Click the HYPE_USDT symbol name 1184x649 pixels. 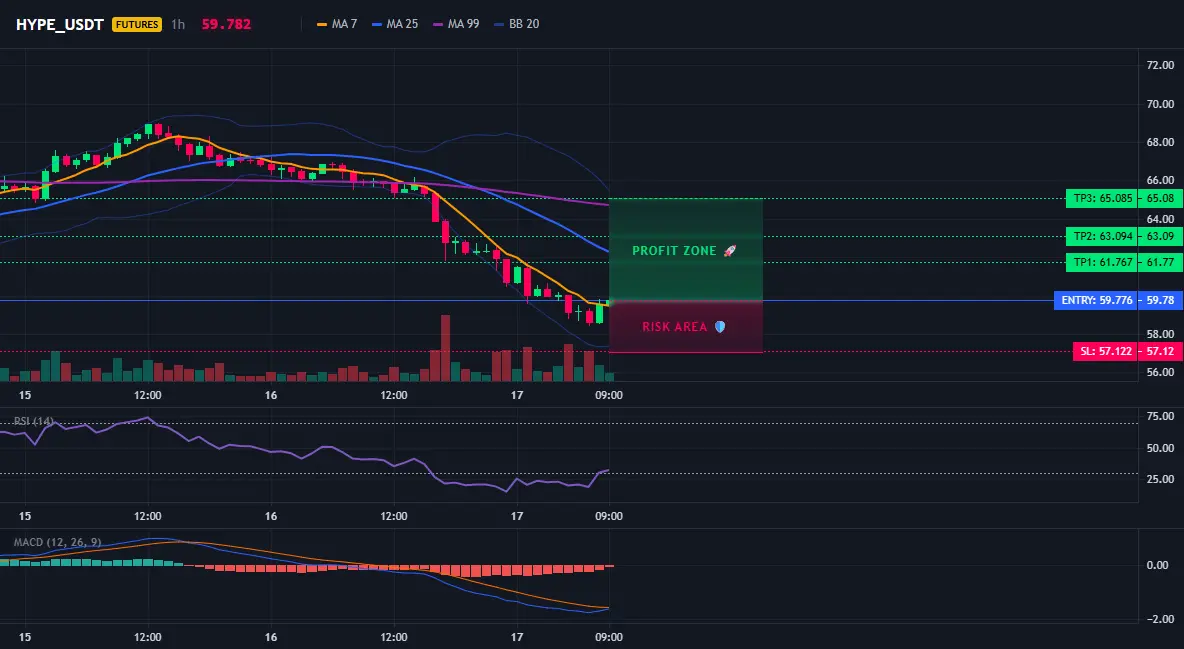[60, 24]
